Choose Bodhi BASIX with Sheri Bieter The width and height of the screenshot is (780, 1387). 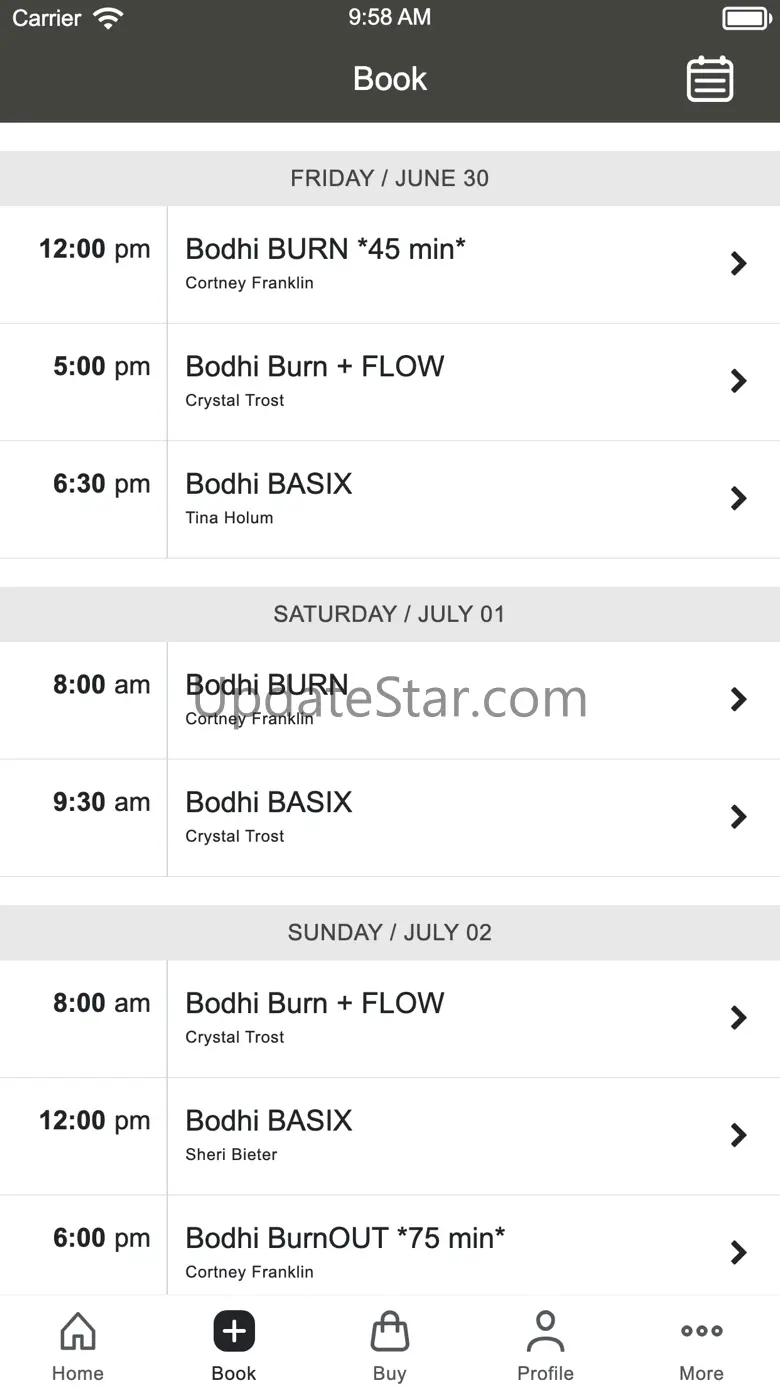269,1121
